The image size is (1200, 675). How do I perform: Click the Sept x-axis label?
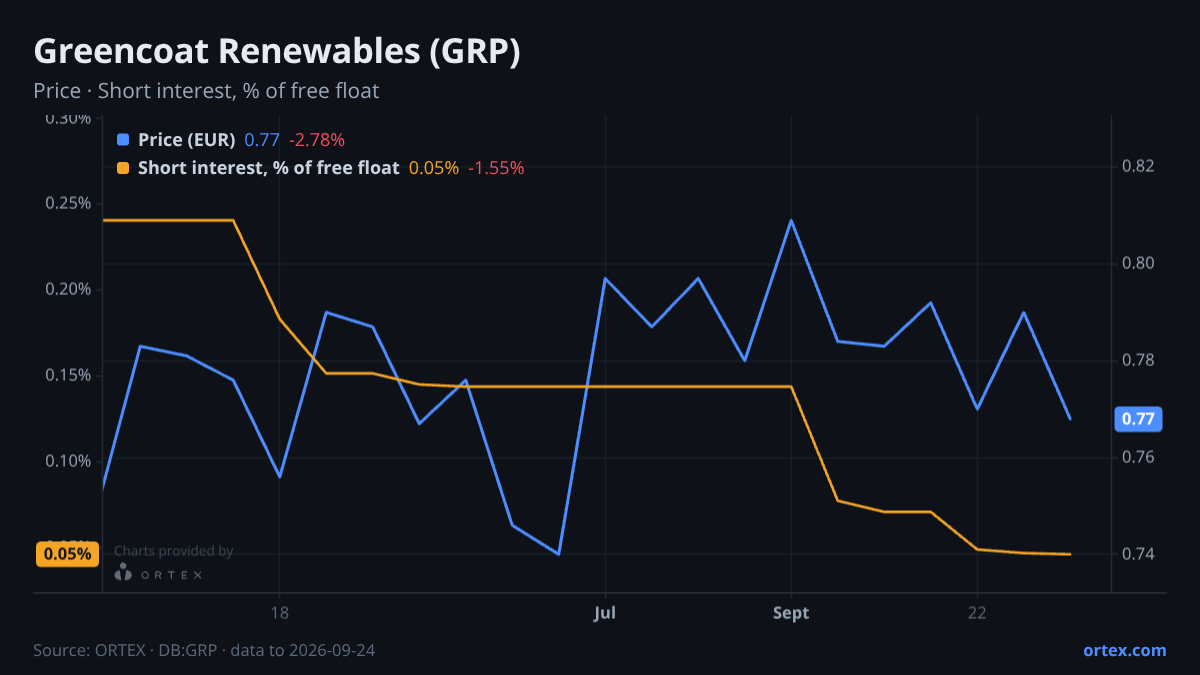[791, 613]
